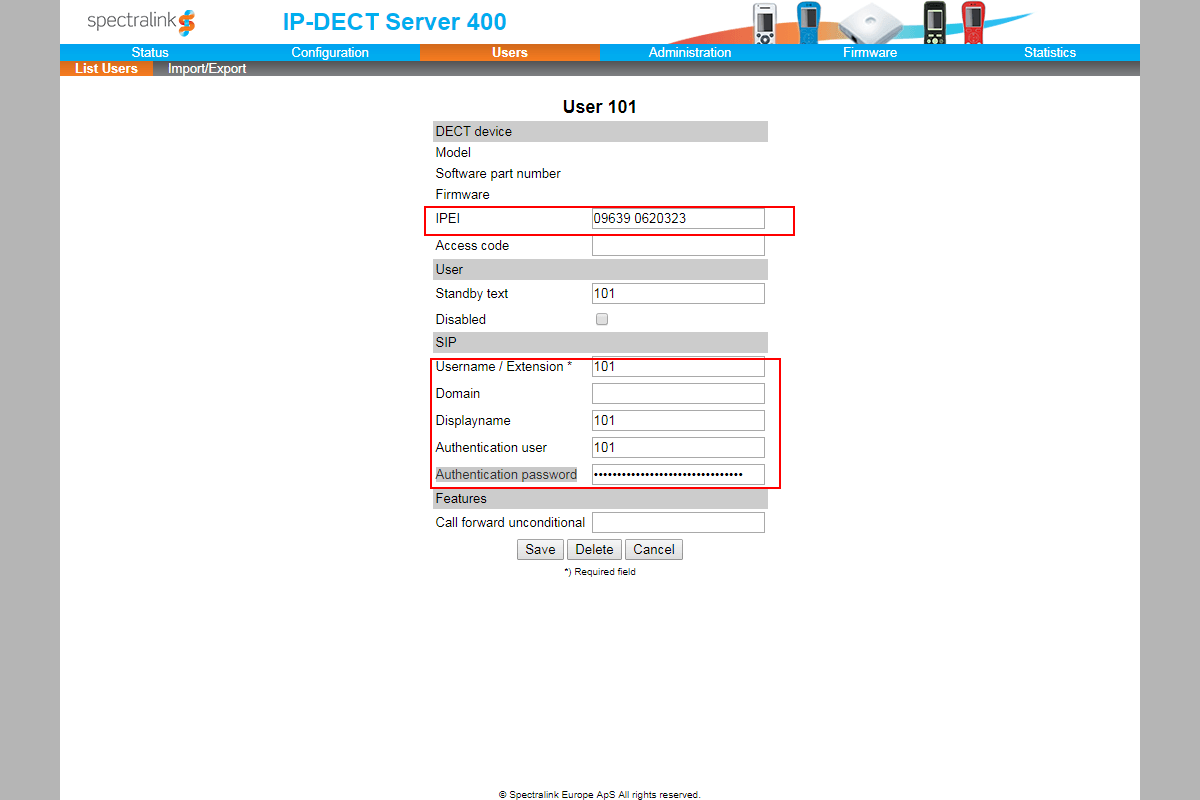The image size is (1200, 800).
Task: Cancel editing the user
Action: tap(654, 549)
